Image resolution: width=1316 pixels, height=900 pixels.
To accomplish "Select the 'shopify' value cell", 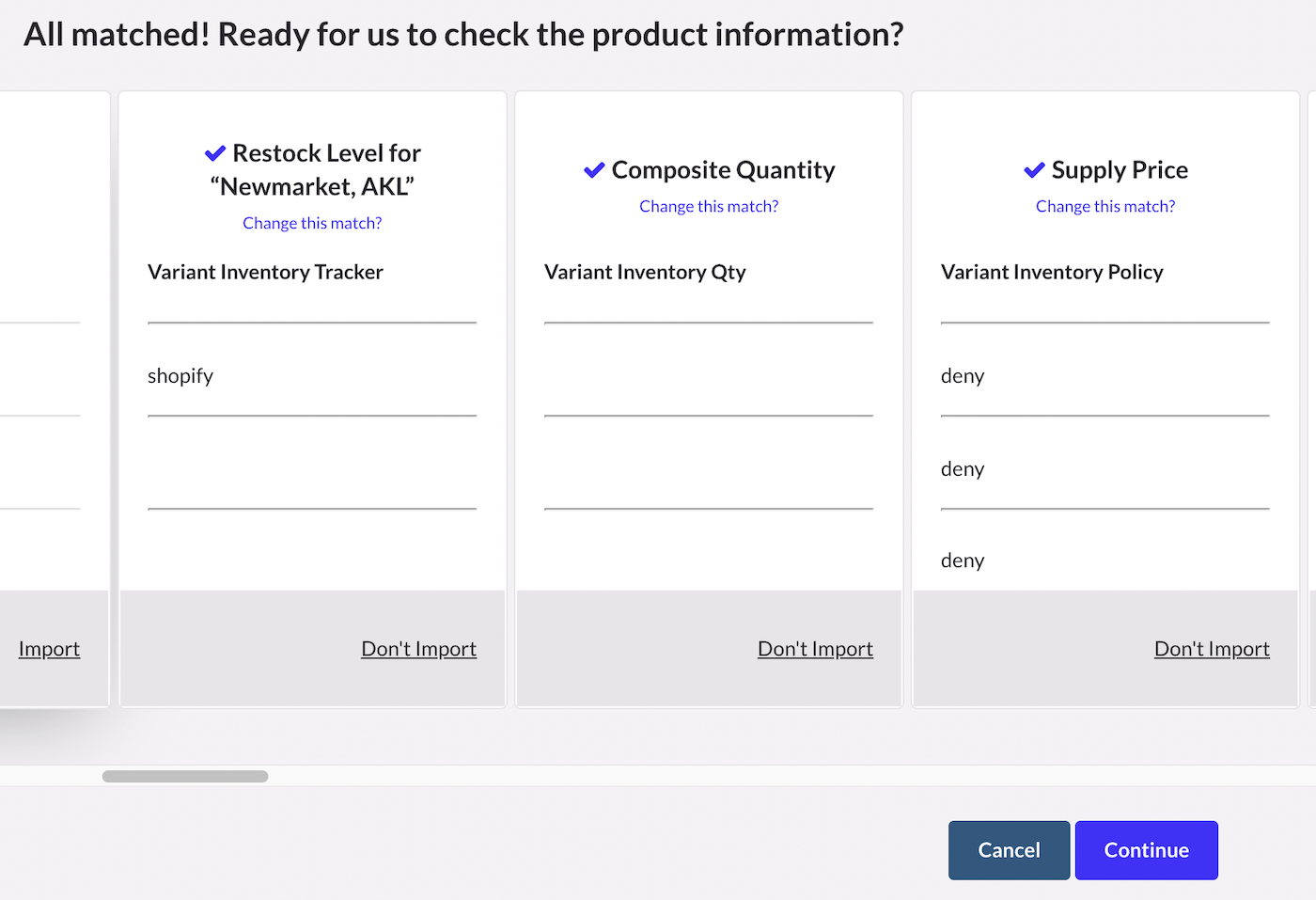I will click(180, 376).
